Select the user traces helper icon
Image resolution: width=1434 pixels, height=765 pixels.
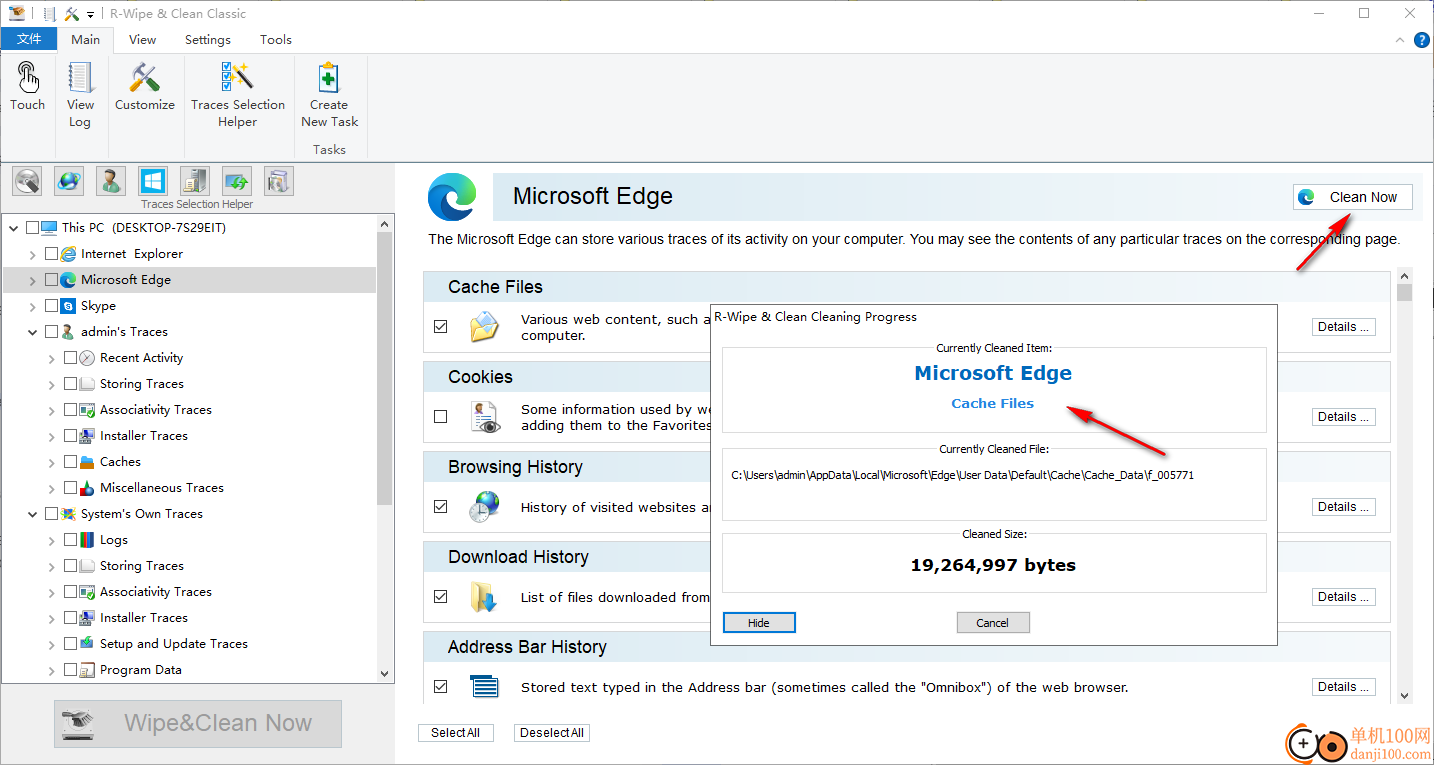pos(111,181)
